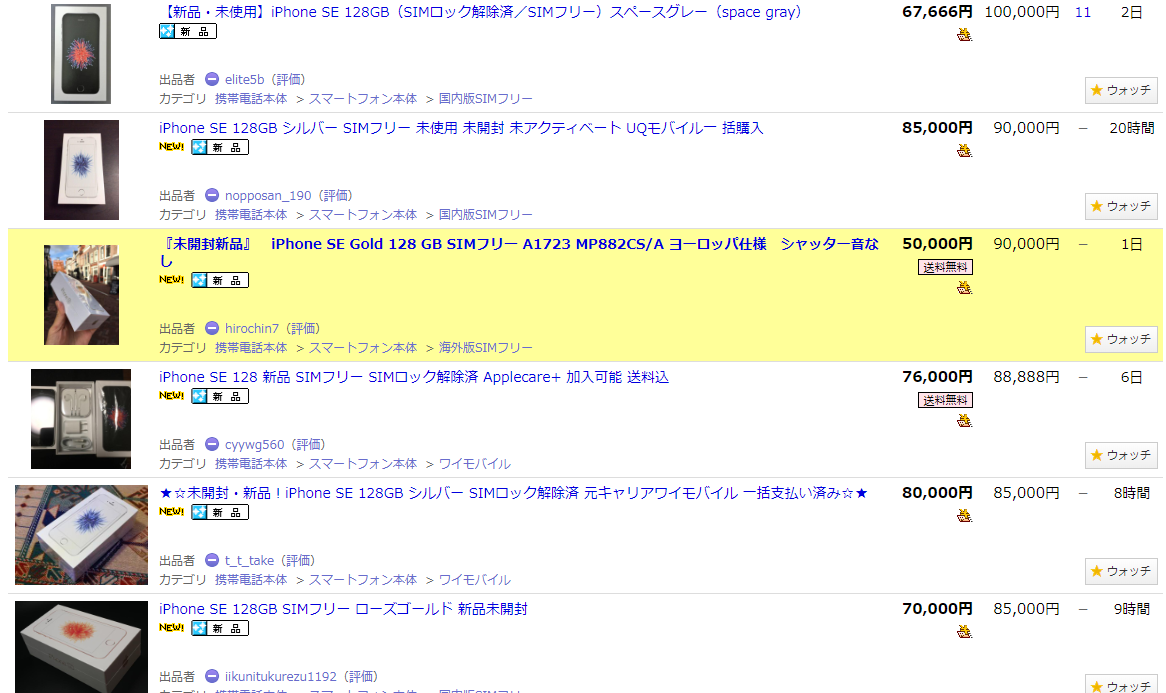This screenshot has width=1166, height=693.
Task: Open 携帯電話本体 category in nopposan_190 listing
Action: click(251, 214)
